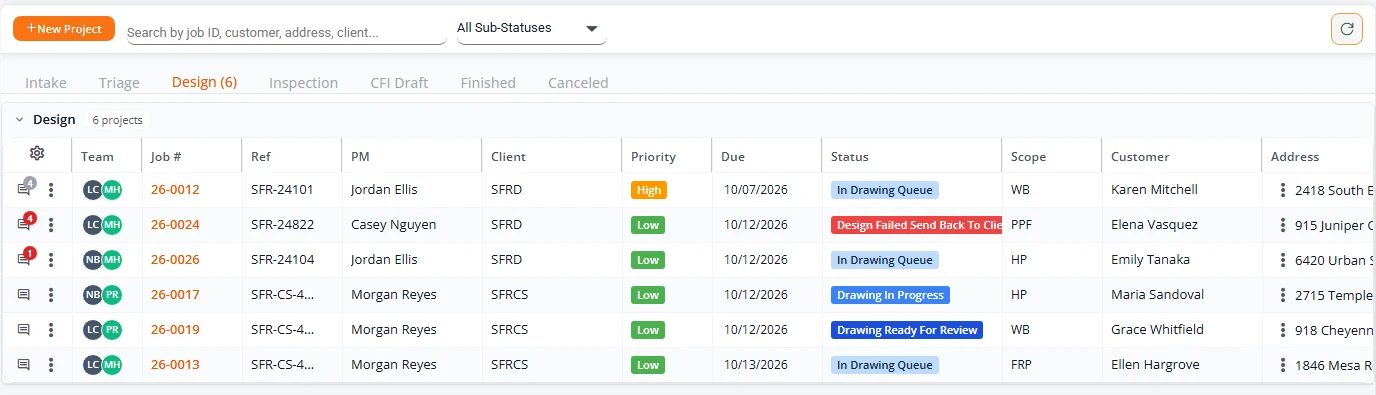Click address options dots for 1846 Mesa
This screenshot has width=1376, height=395.
click(1283, 365)
